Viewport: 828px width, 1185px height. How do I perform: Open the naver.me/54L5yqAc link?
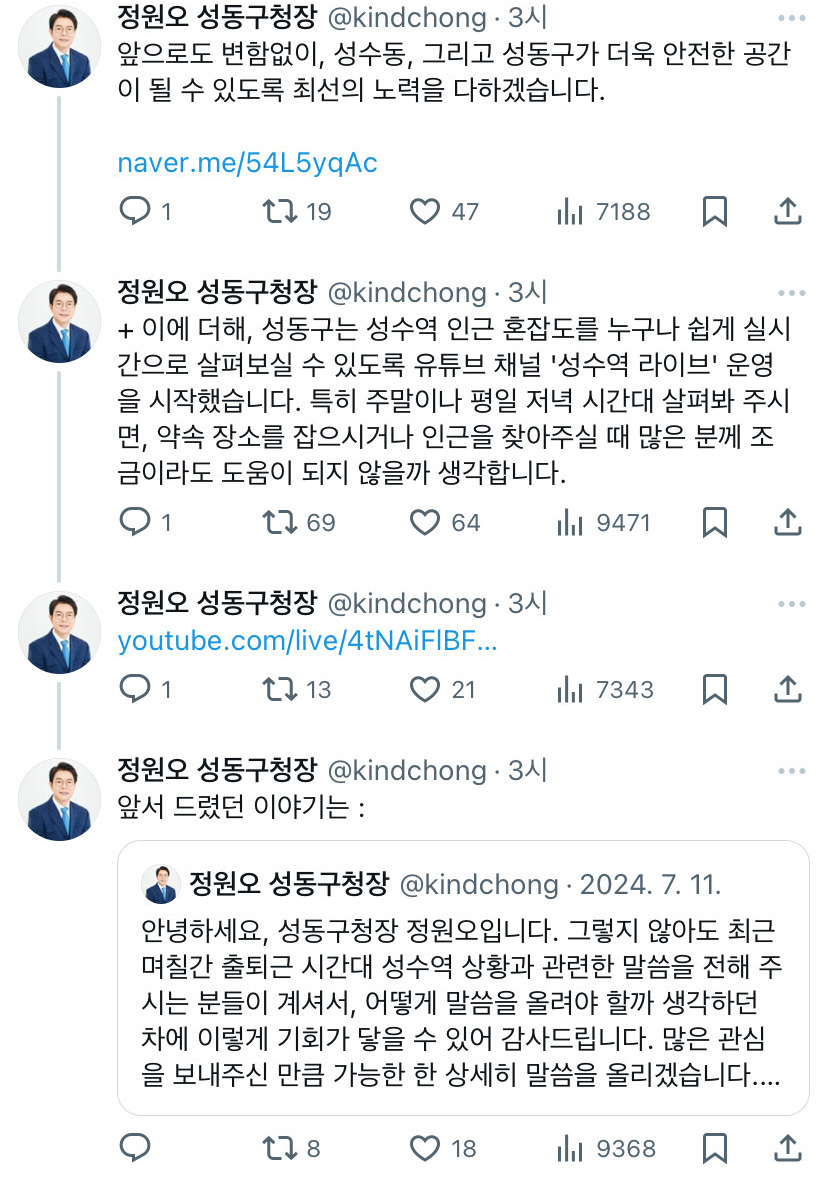click(247, 163)
